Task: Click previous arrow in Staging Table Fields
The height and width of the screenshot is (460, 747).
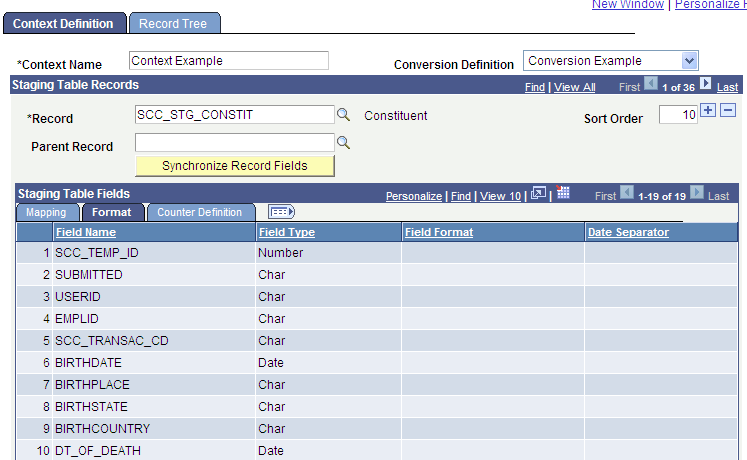Action: pyautogui.click(x=627, y=193)
